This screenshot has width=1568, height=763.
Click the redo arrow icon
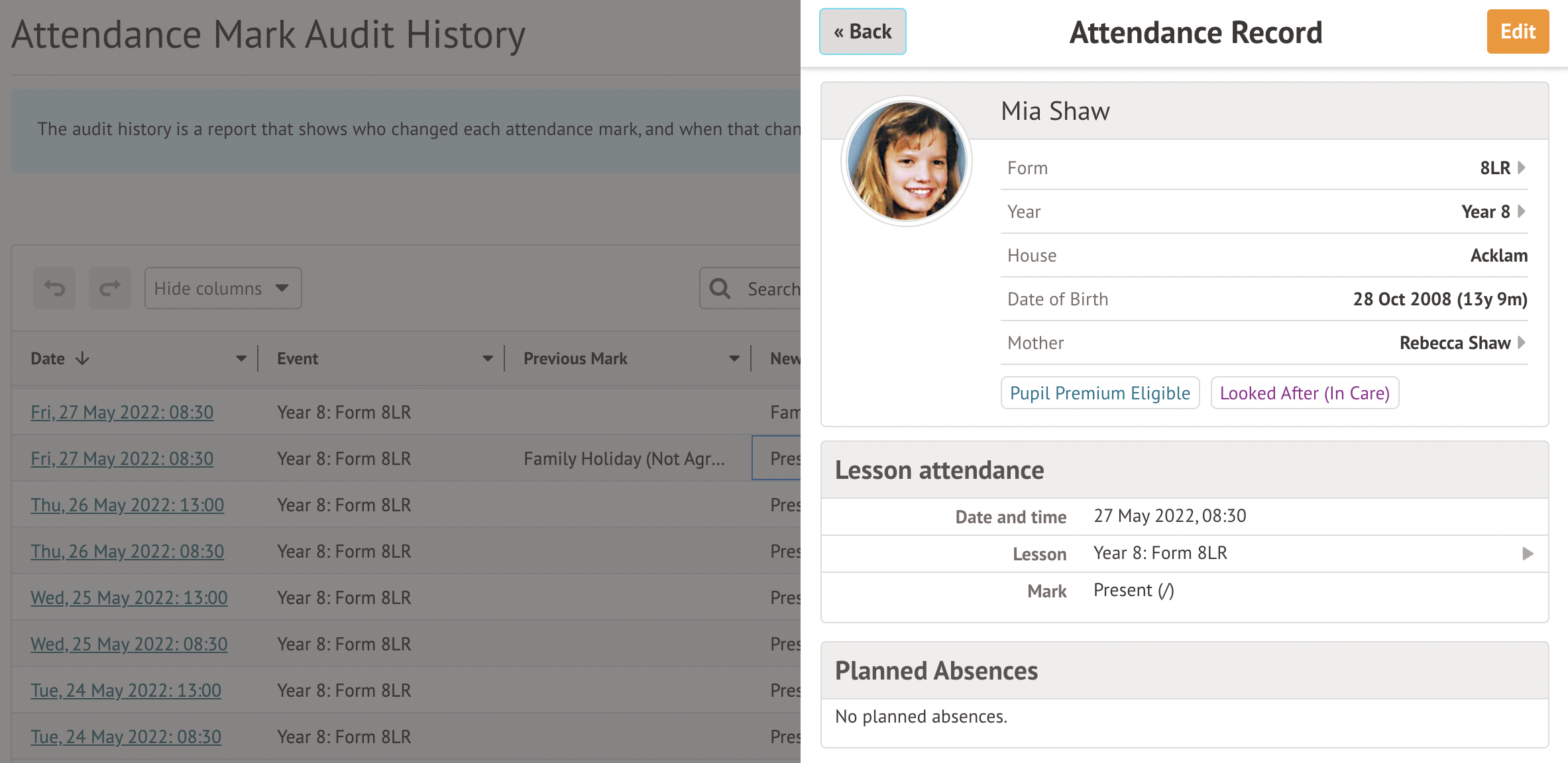[110, 288]
